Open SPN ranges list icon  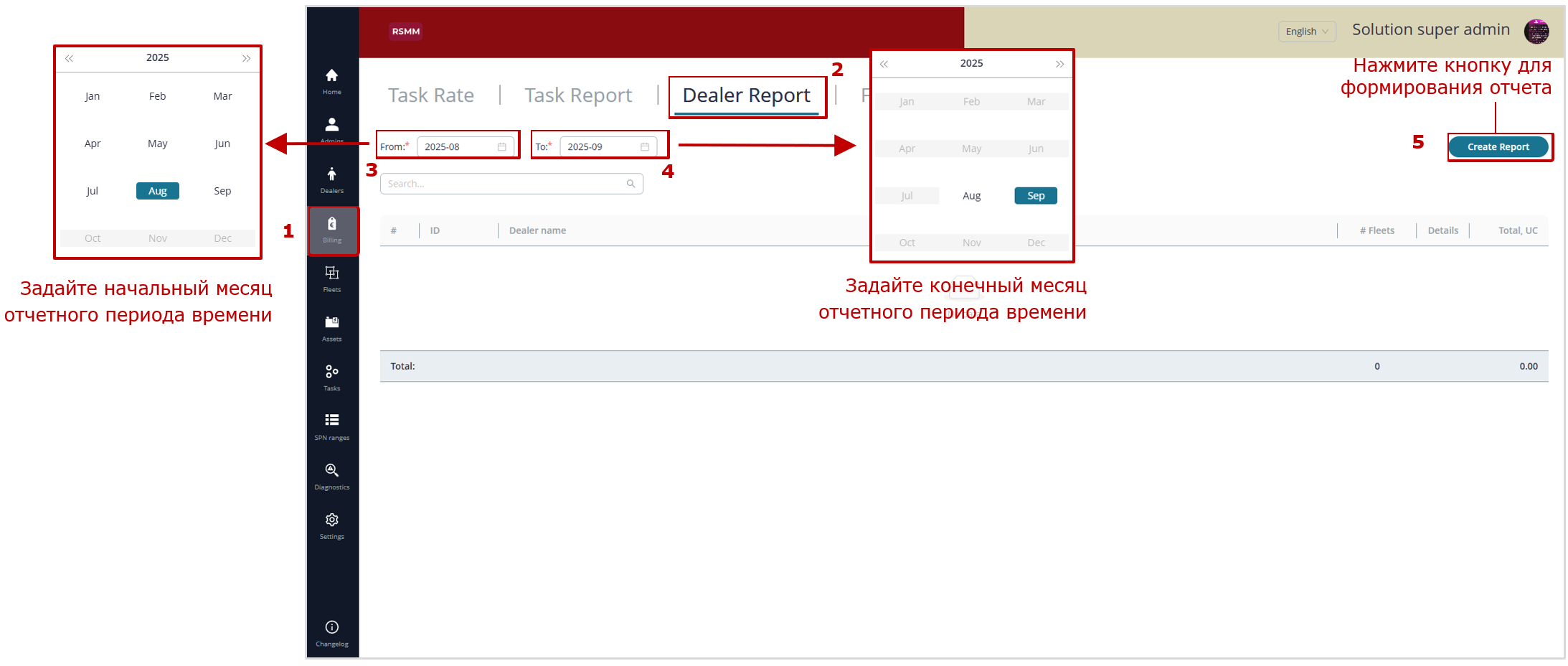tap(331, 426)
